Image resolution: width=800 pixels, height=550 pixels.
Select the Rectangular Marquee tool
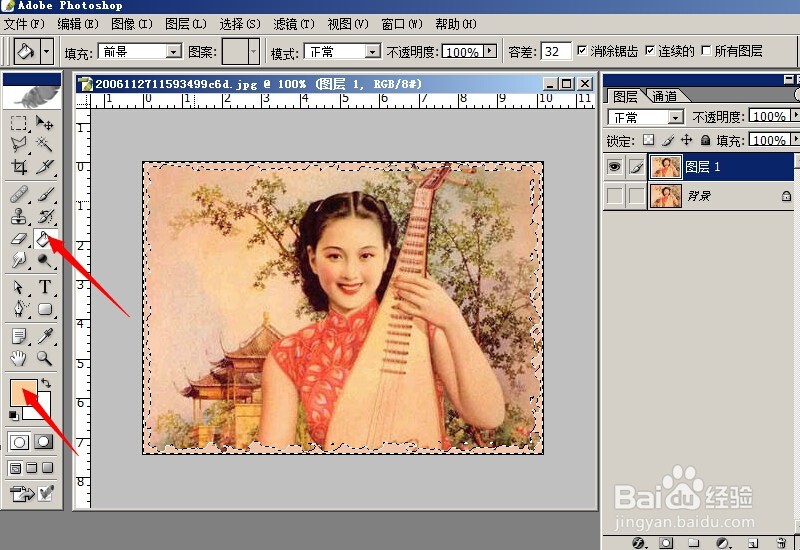tap(19, 123)
